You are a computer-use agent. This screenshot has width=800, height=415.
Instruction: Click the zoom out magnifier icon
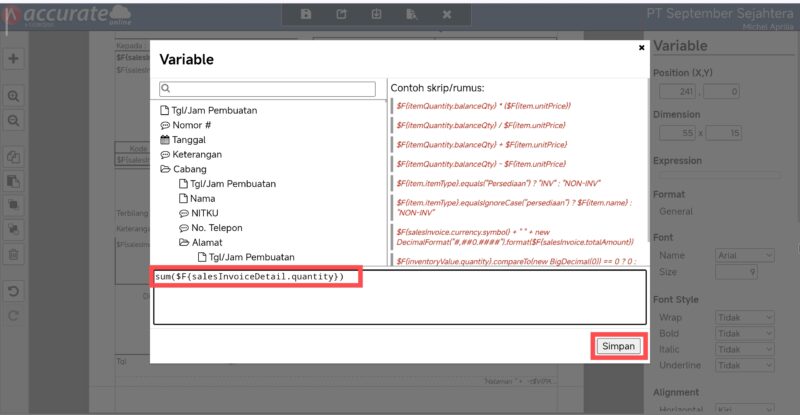click(14, 120)
